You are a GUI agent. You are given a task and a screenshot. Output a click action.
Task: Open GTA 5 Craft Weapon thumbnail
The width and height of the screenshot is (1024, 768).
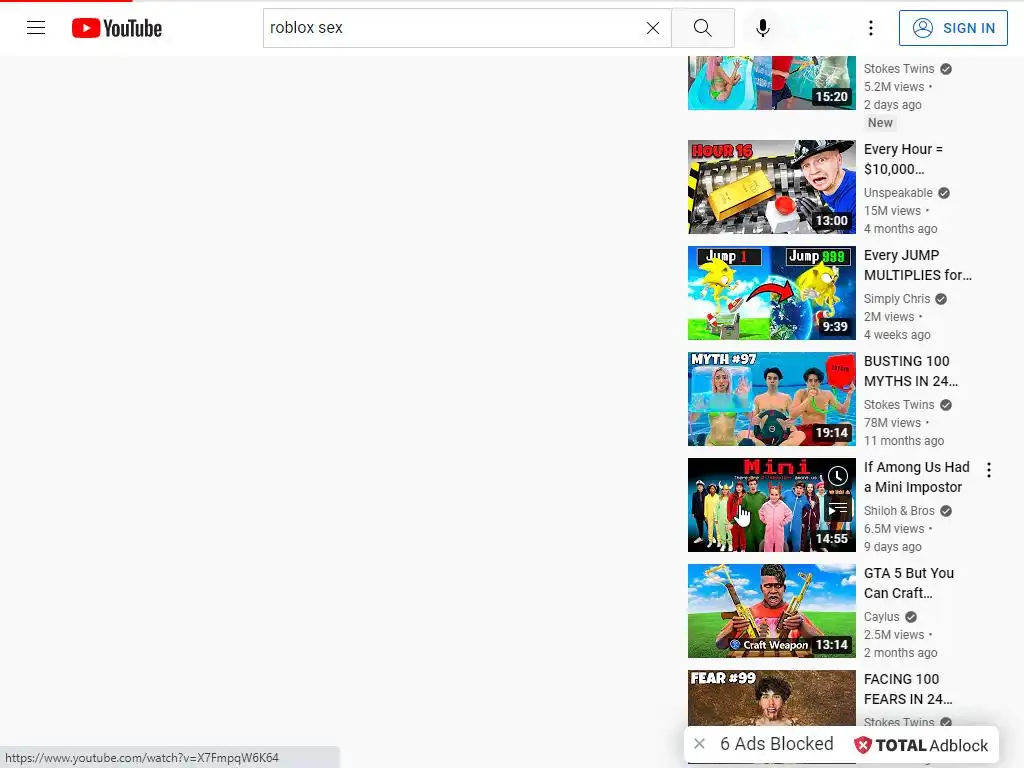(771, 611)
